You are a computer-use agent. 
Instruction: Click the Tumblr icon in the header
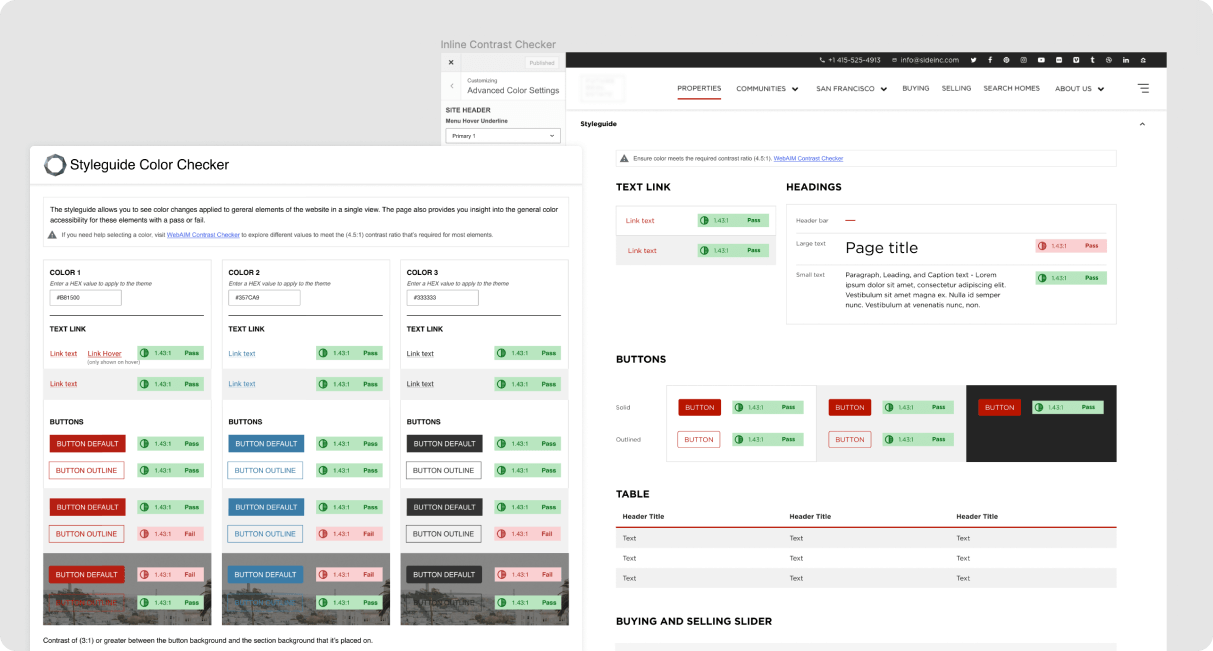tap(1092, 59)
